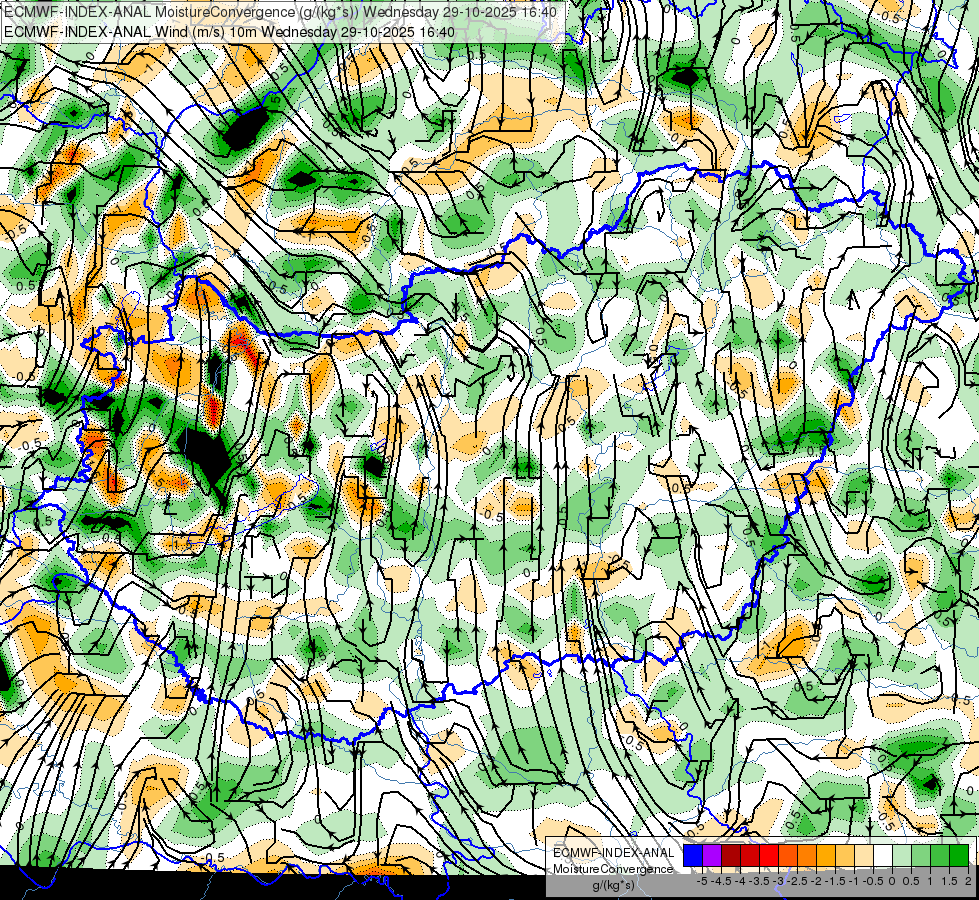Pick the bright red legend swatch from -3.5 to -3

click(x=769, y=856)
